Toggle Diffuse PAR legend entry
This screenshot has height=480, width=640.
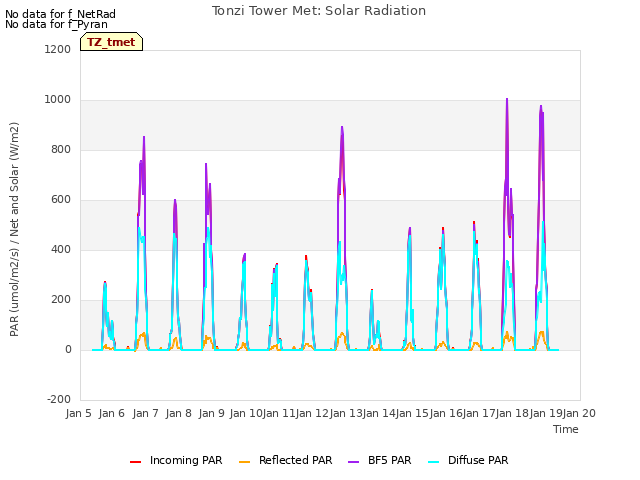468,460
